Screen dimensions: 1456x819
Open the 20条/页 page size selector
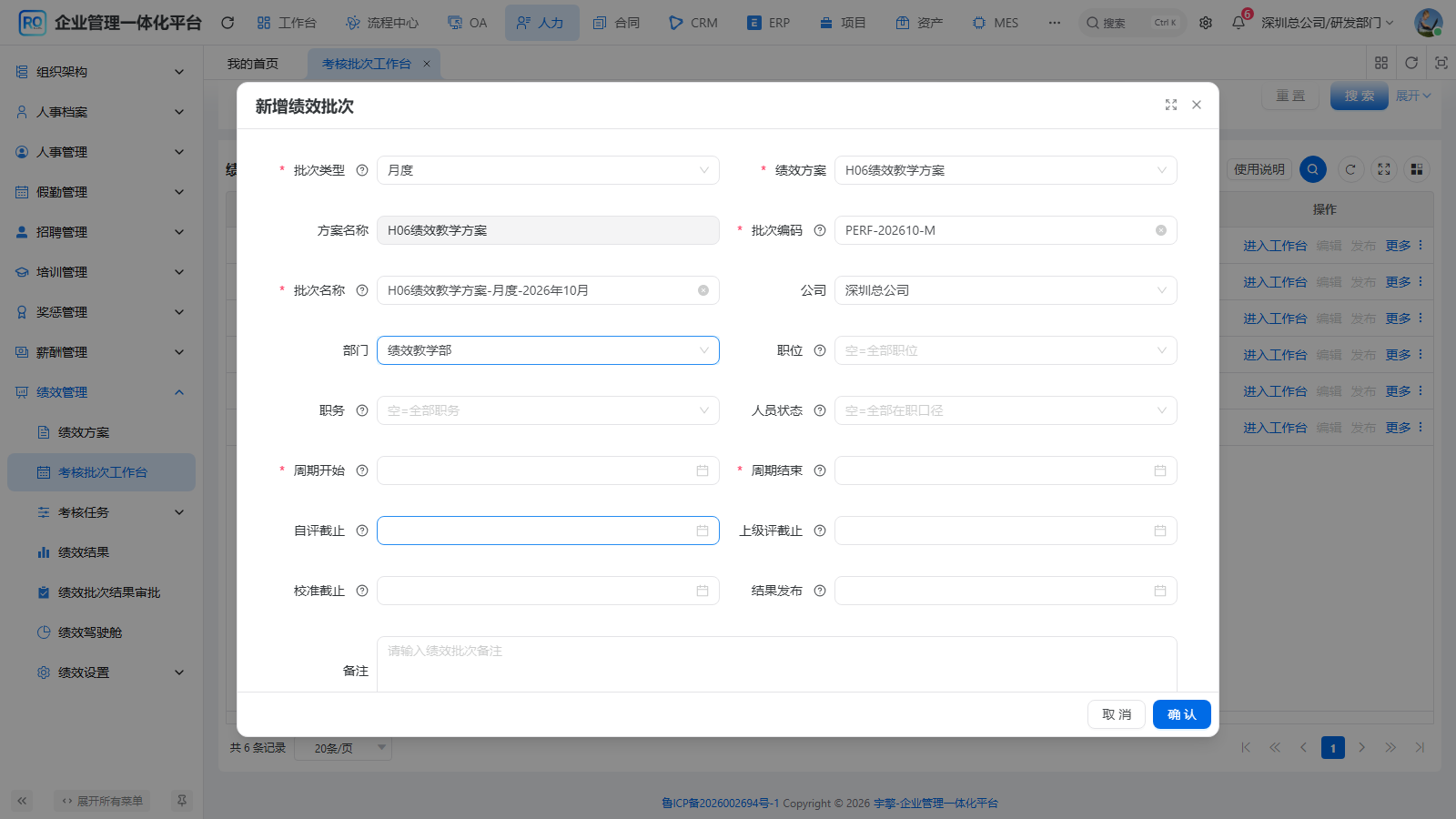[x=343, y=748]
